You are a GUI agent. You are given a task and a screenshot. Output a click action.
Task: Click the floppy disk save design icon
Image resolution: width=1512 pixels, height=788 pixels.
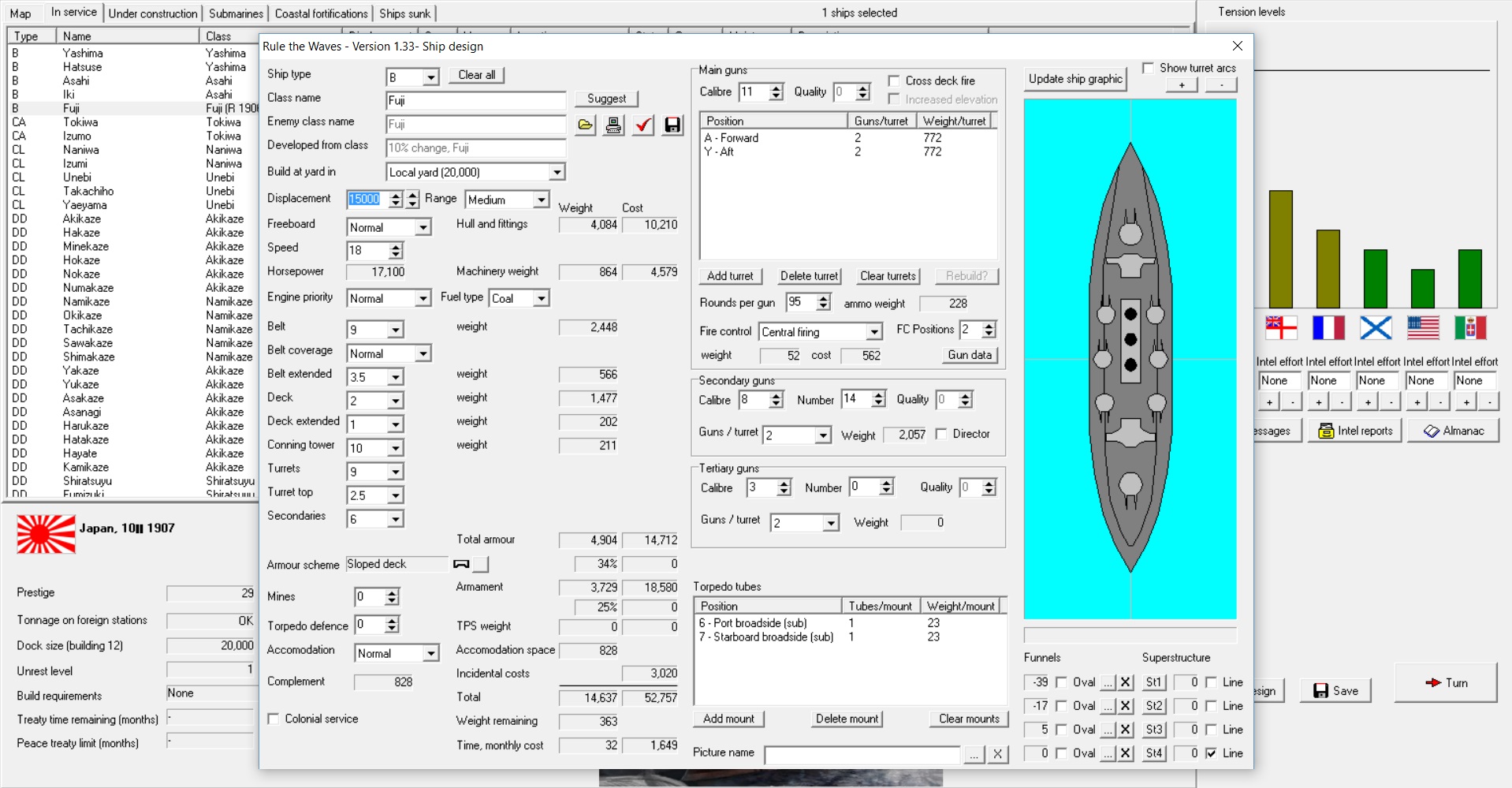[x=672, y=125]
